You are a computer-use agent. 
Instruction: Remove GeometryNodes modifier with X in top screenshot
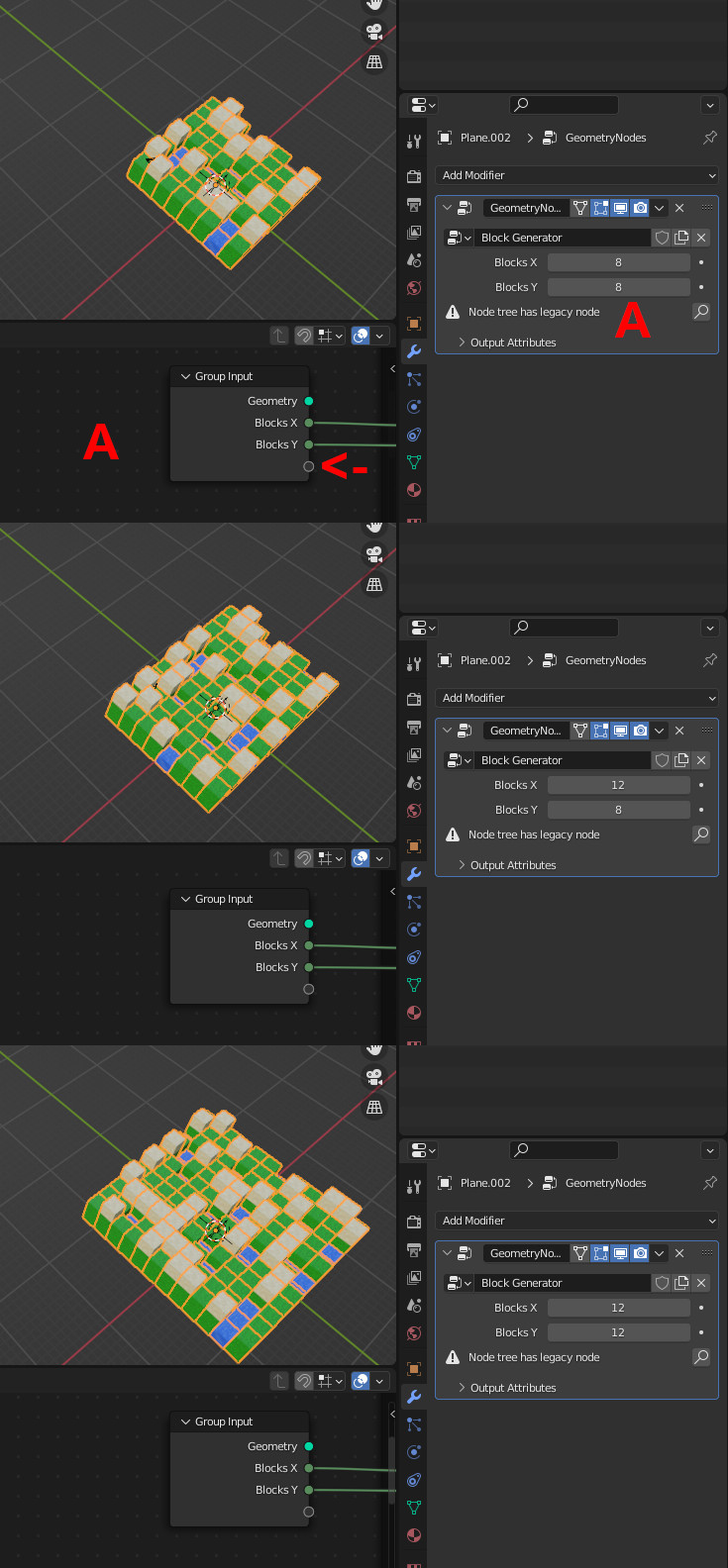[679, 208]
